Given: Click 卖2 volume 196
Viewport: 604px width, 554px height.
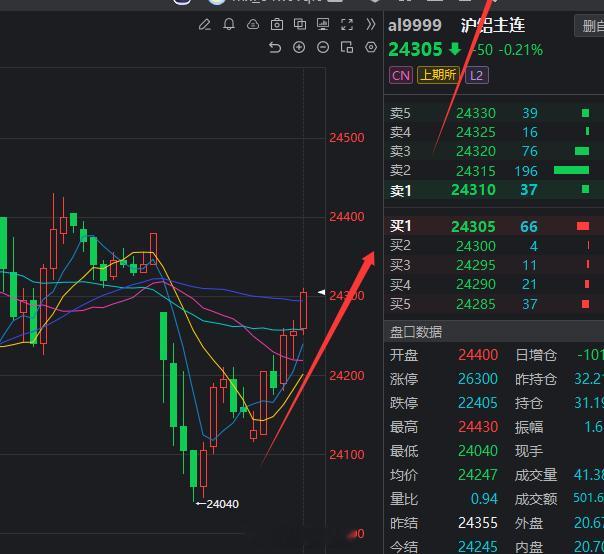Looking at the screenshot, I should pyautogui.click(x=526, y=171).
